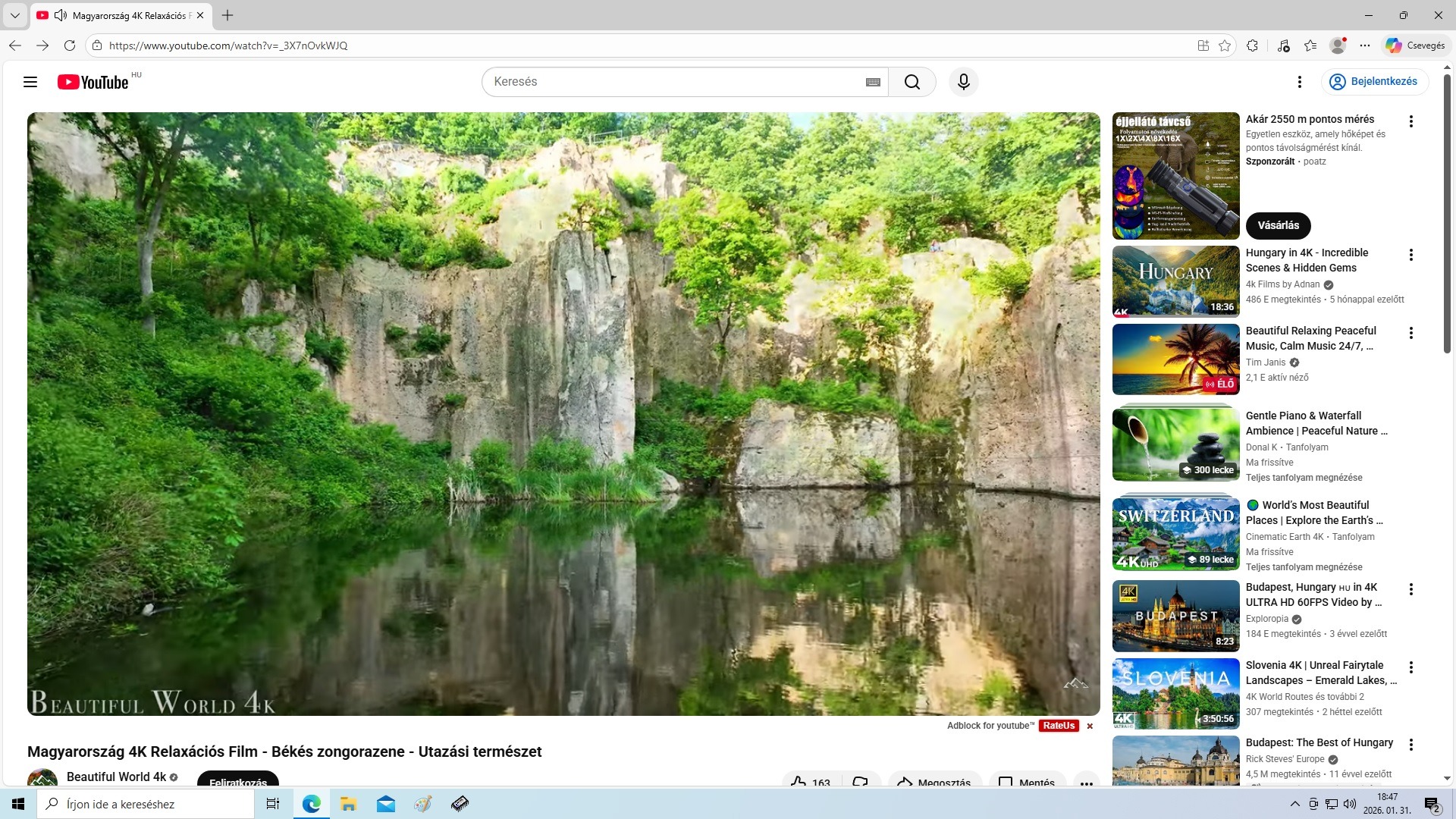Open File Explorer from the taskbar
The width and height of the screenshot is (1456, 819).
tap(348, 804)
